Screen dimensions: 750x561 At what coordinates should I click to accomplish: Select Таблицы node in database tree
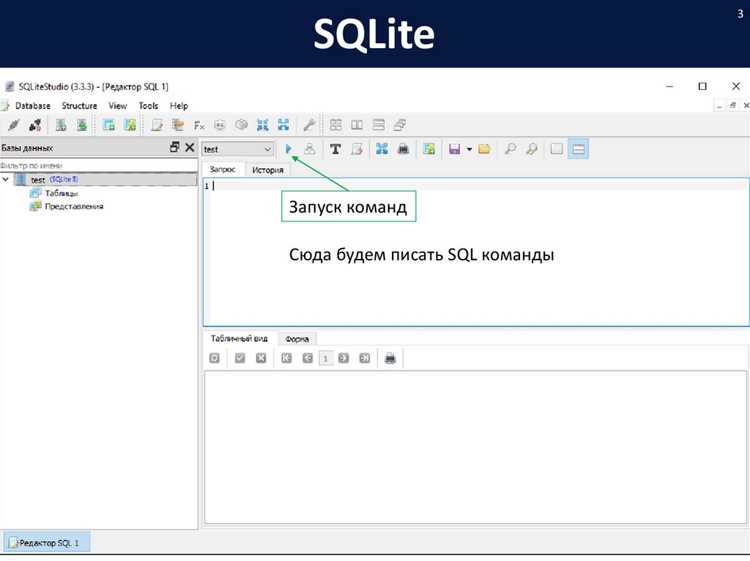[61, 193]
